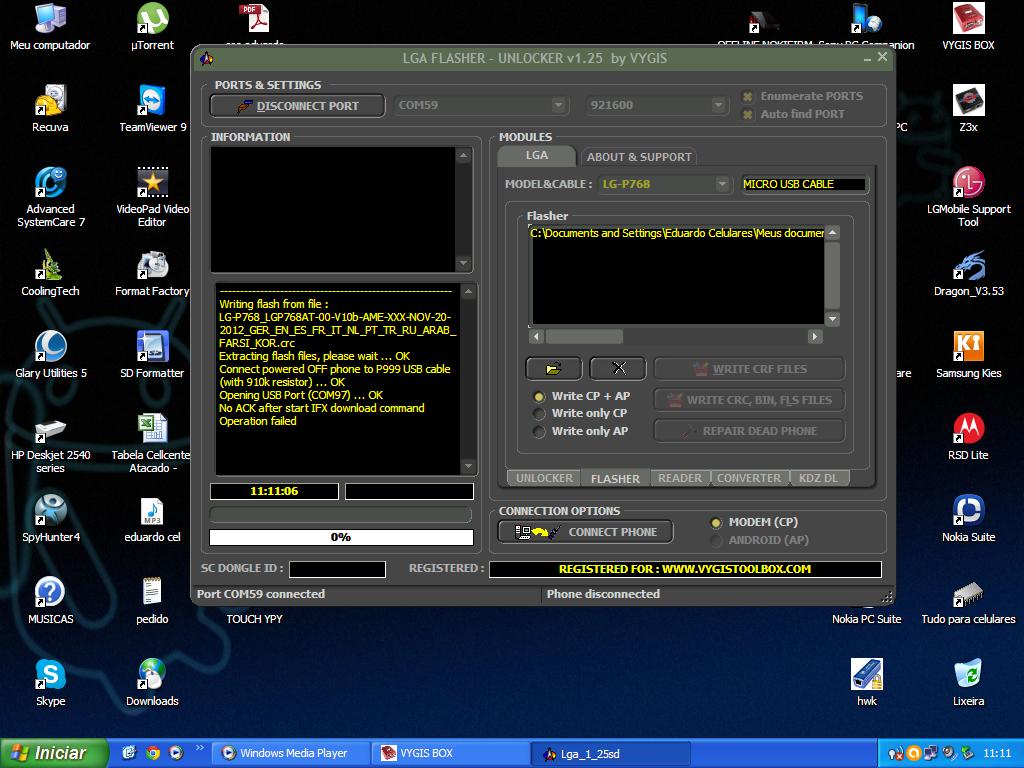Toggle Enumerate PORTS checkbox

[748, 97]
